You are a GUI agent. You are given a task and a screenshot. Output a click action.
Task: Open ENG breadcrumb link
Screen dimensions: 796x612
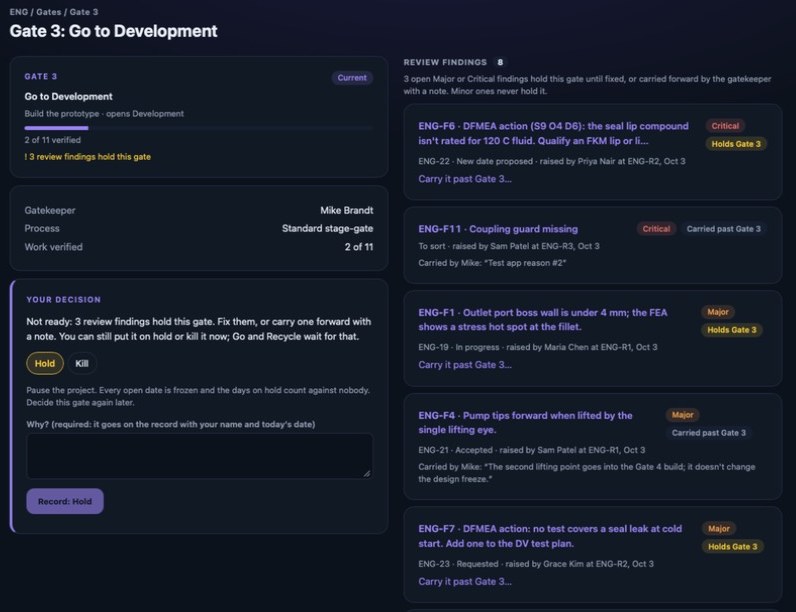19,12
